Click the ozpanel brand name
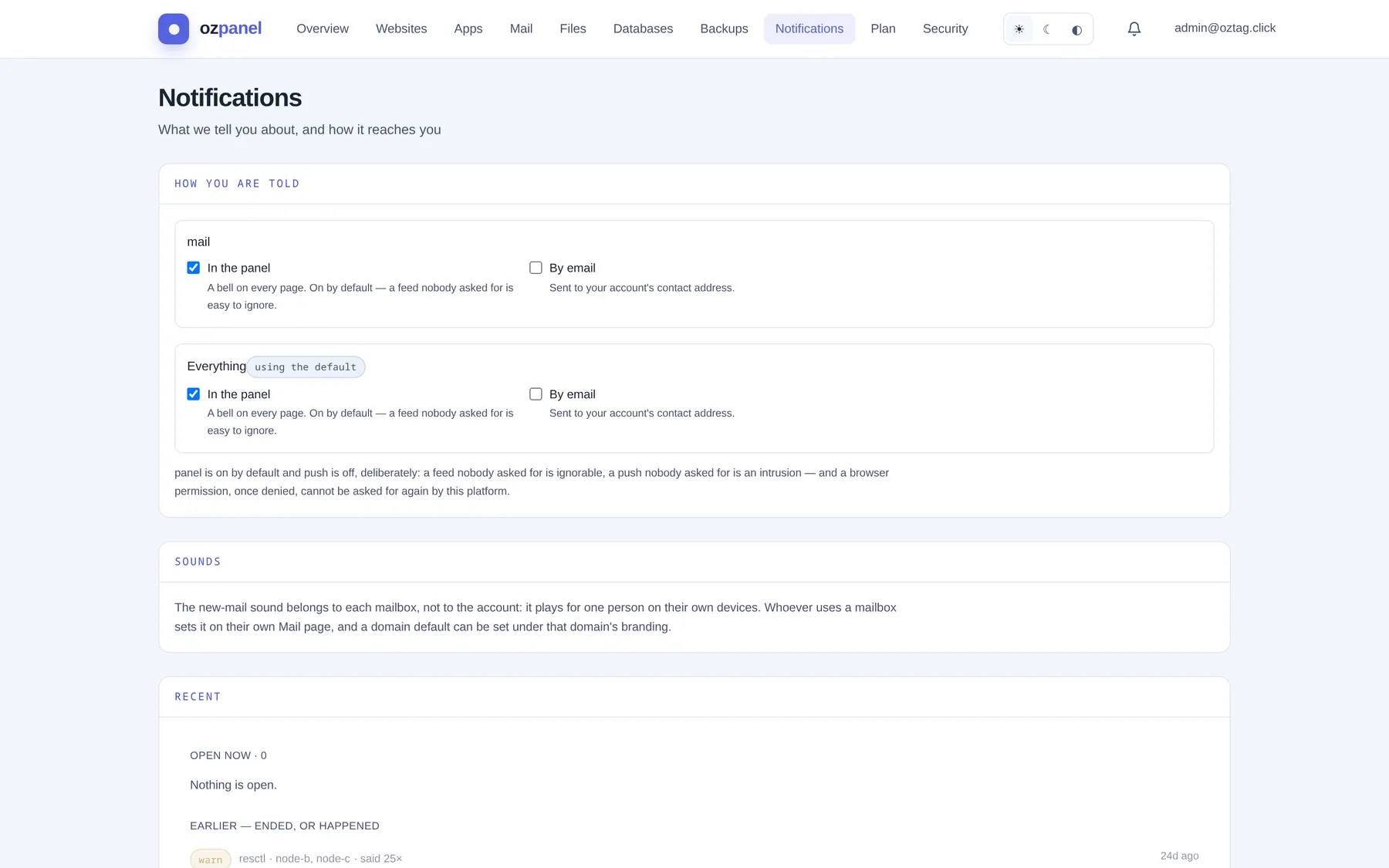Image resolution: width=1389 pixels, height=868 pixels. point(231,29)
